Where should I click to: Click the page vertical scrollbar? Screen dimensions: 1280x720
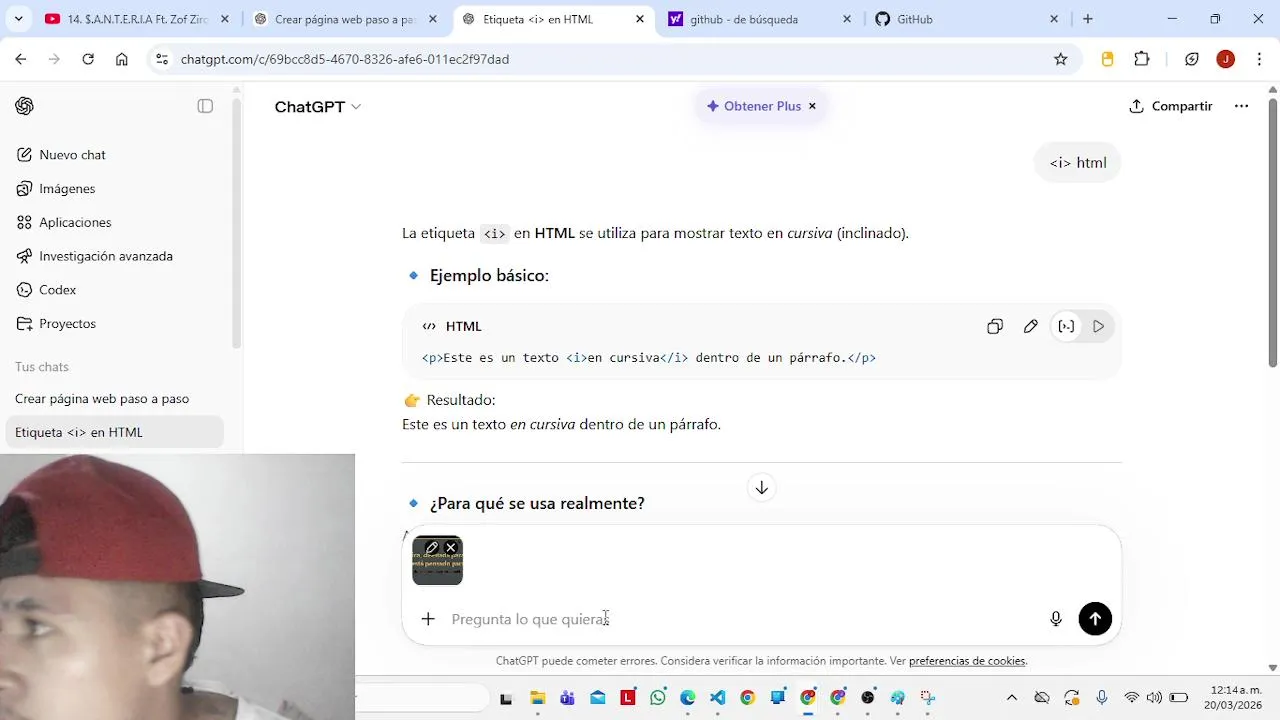[x=1273, y=232]
